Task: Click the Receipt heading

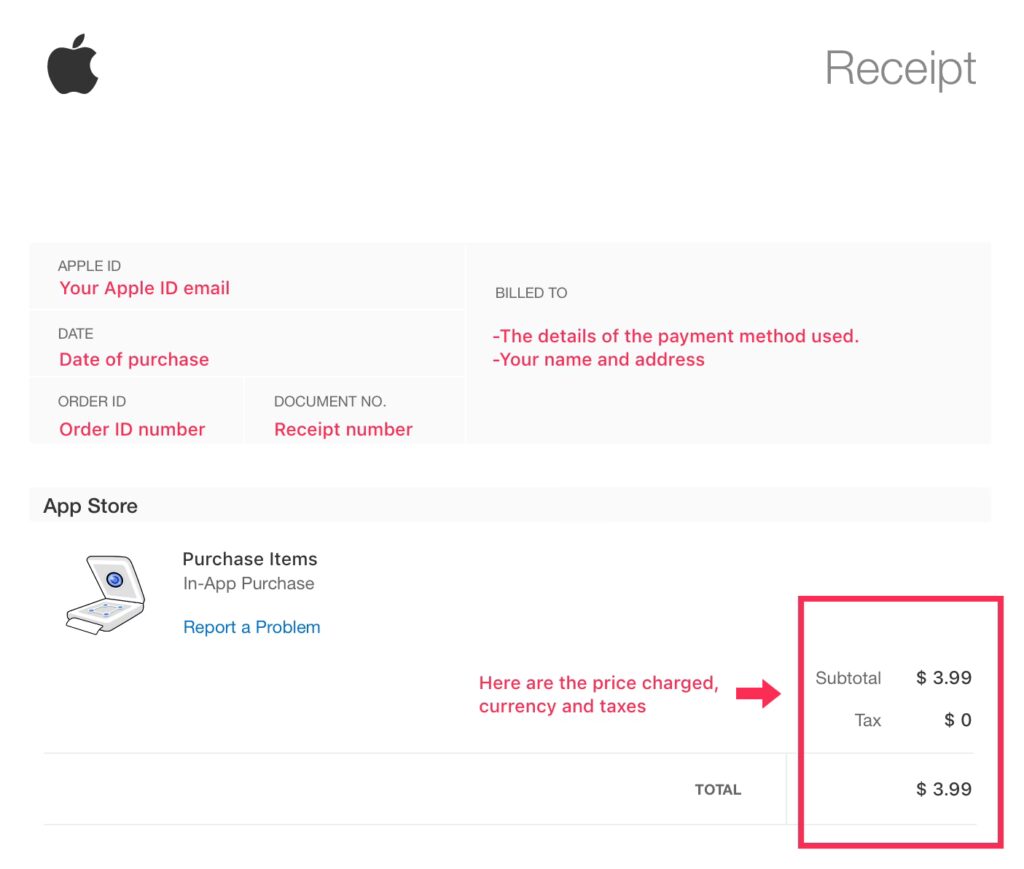Action: 900,69
